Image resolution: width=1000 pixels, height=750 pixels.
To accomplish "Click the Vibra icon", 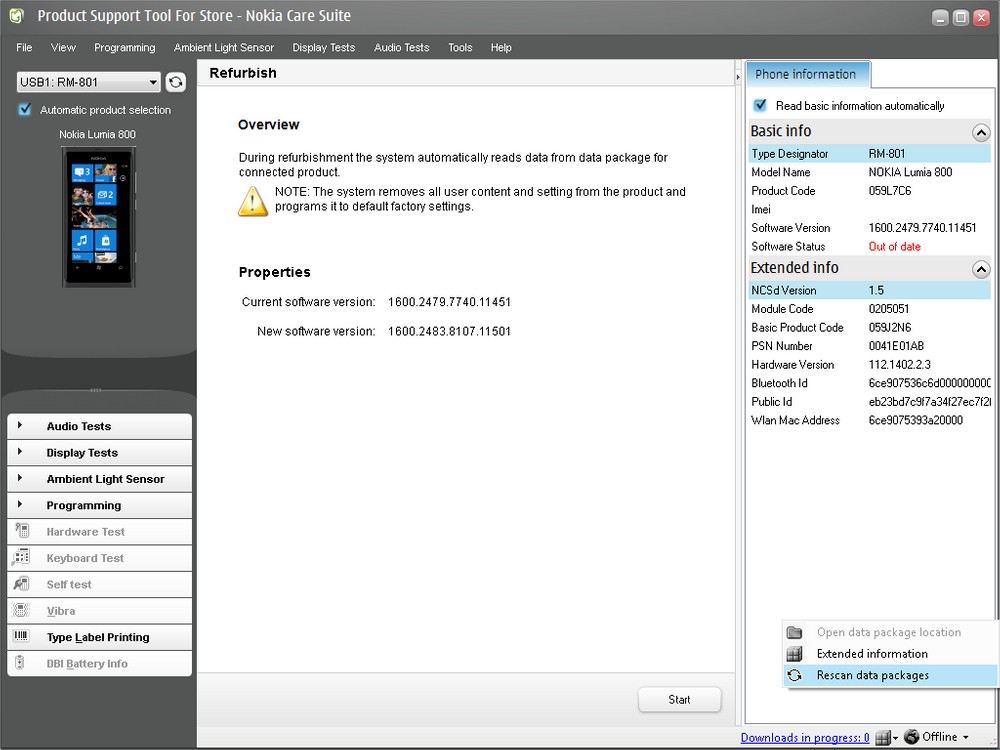I will click(x=21, y=610).
